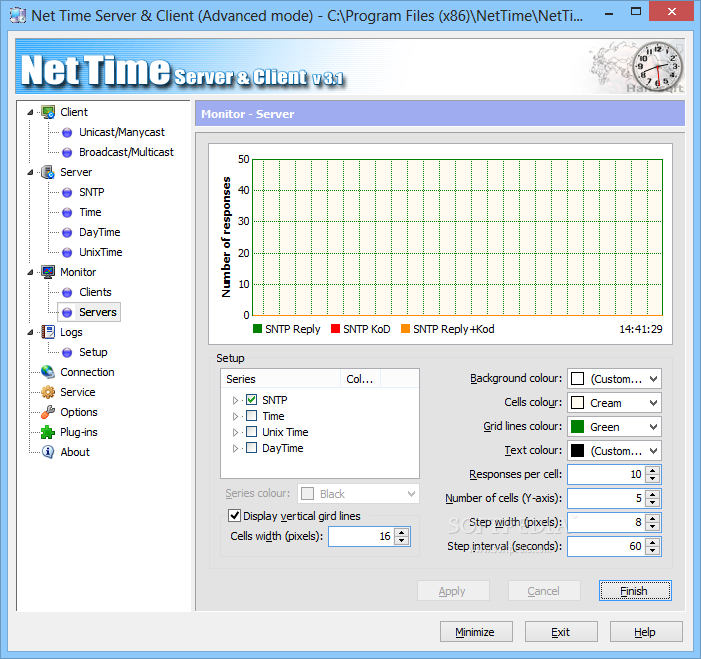Uncheck the SNTP series checkbox
The height and width of the screenshot is (659, 701).
(x=252, y=399)
